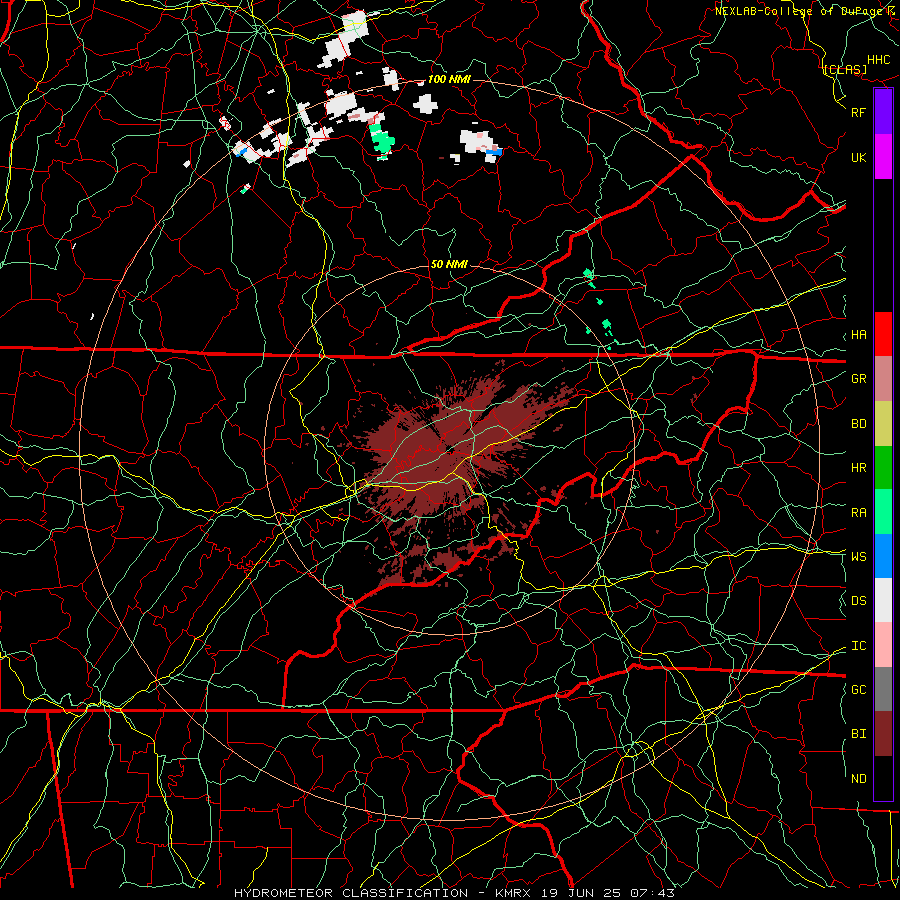
Task: Click the WS legend label
Action: (858, 556)
